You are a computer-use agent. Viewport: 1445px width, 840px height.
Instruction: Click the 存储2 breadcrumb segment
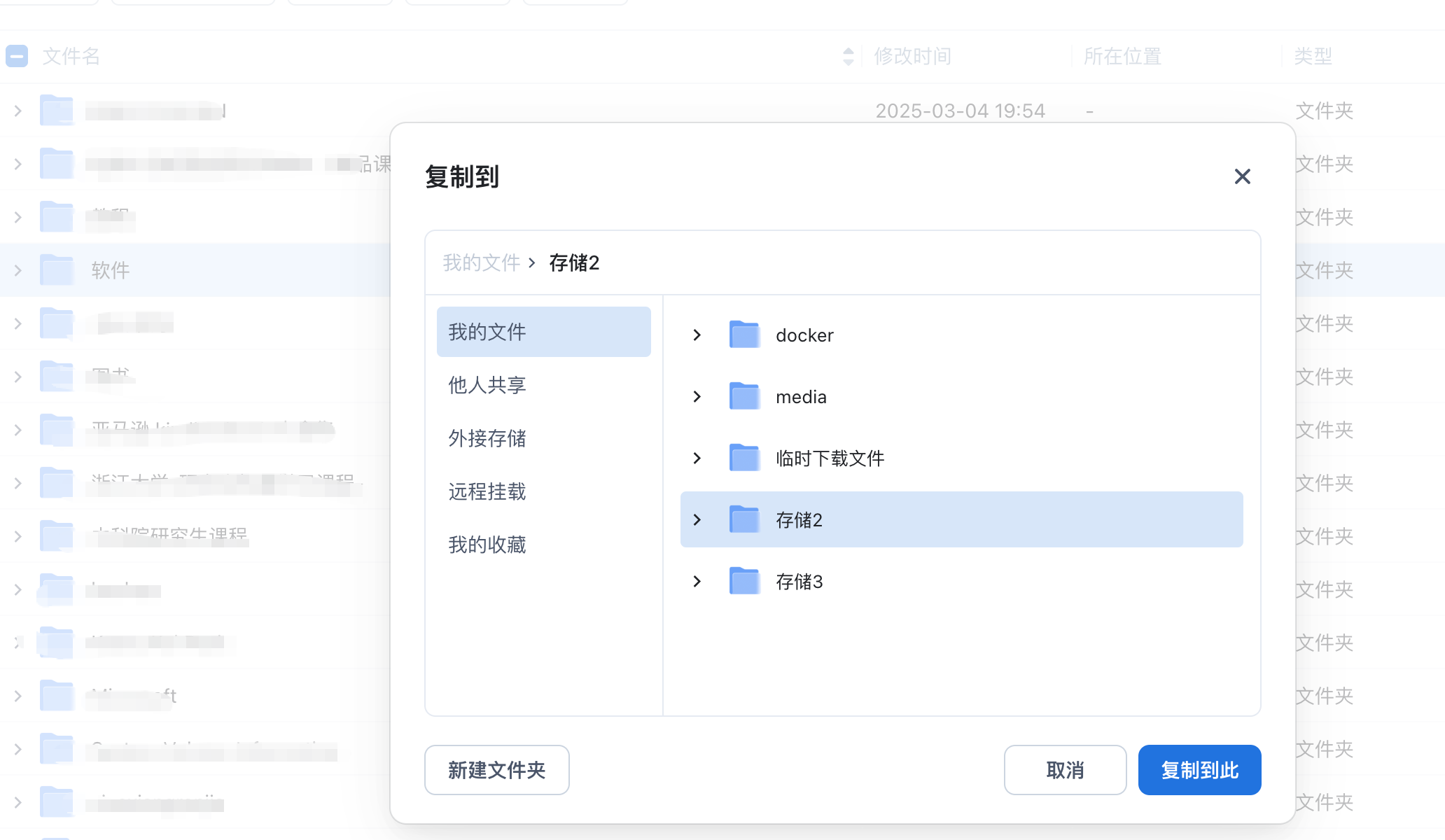574,263
